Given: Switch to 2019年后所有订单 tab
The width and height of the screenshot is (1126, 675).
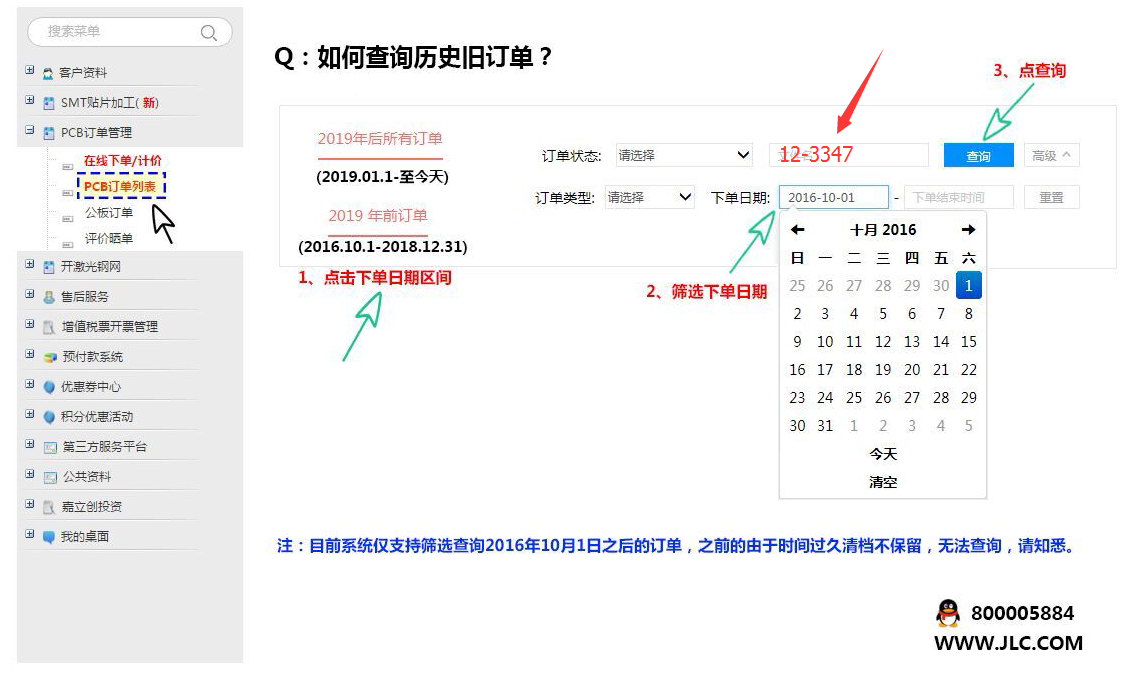Looking at the screenshot, I should coord(380,139).
